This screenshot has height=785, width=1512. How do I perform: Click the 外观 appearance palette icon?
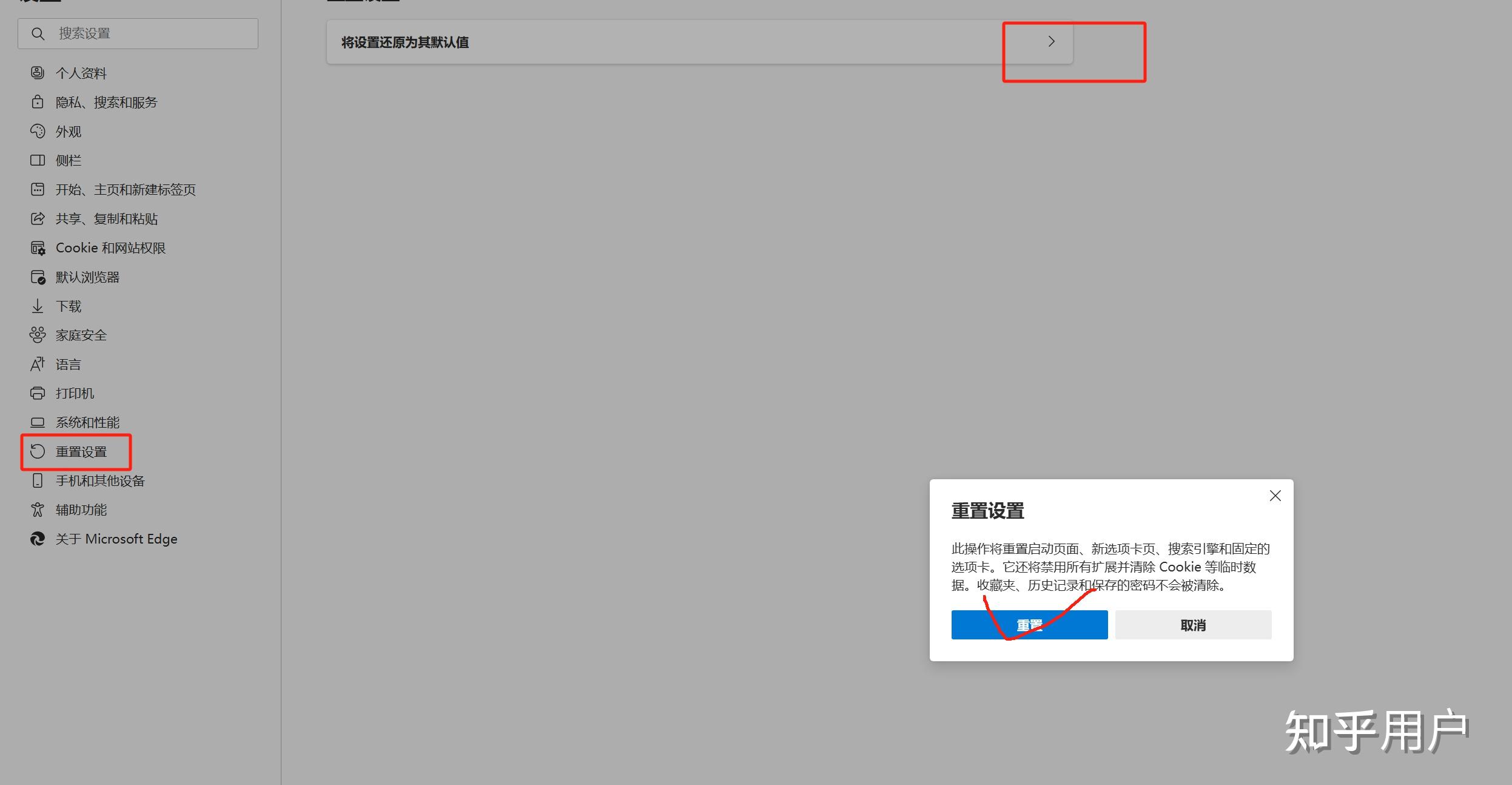click(x=38, y=131)
